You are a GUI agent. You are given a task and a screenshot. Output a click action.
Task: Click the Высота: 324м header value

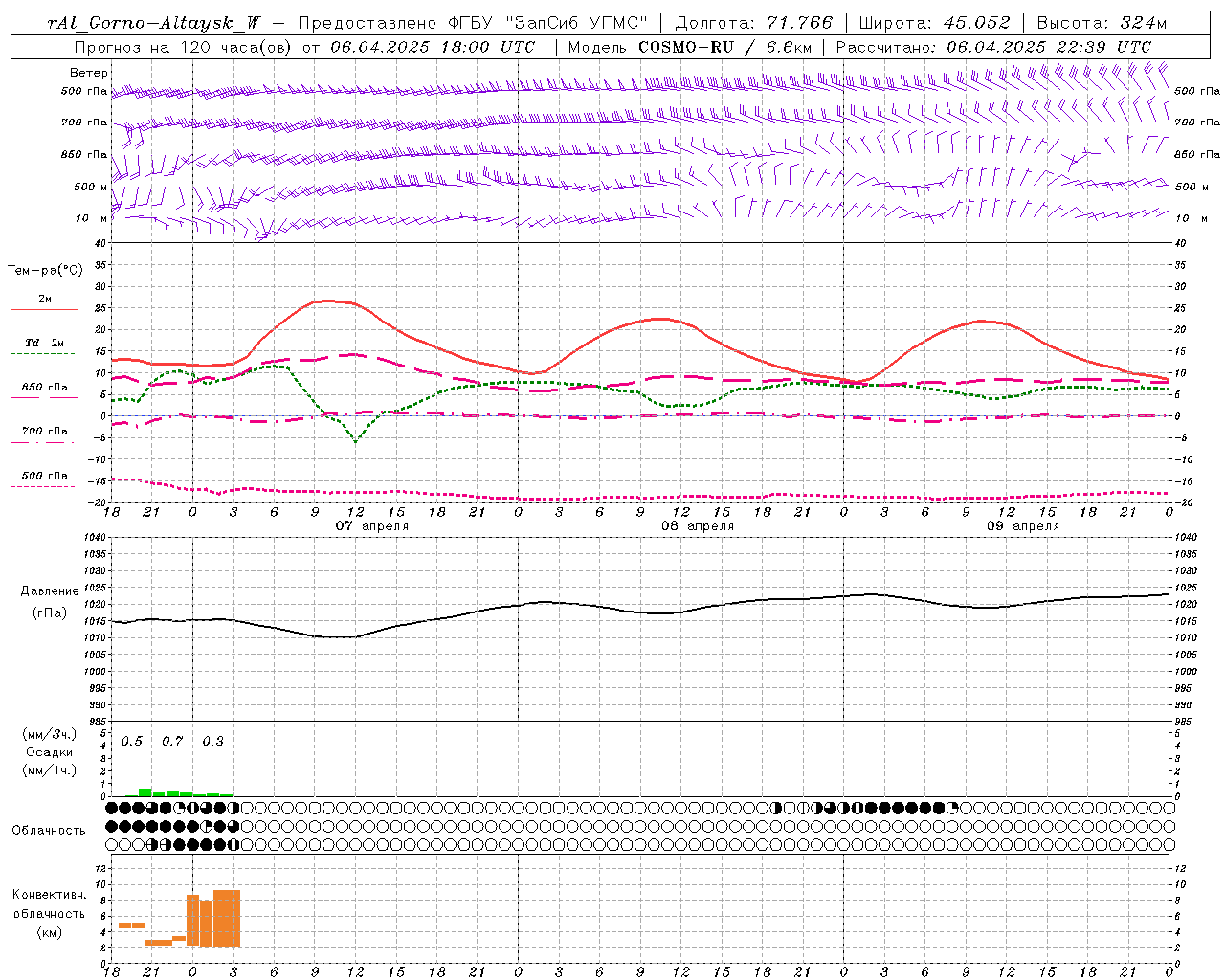tap(1102, 23)
